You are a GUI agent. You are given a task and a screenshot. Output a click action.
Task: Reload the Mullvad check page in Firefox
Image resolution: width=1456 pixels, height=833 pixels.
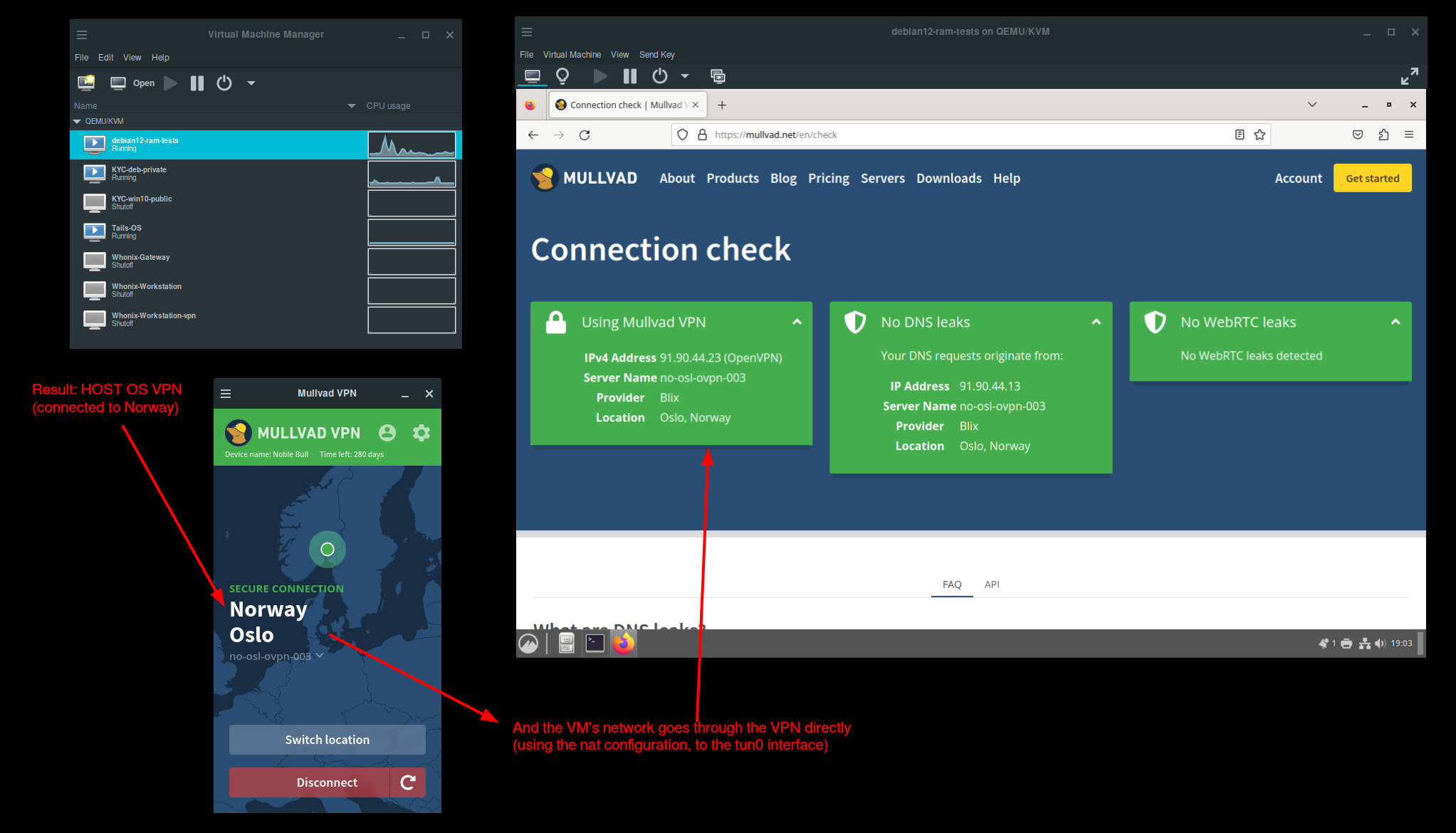(x=585, y=135)
